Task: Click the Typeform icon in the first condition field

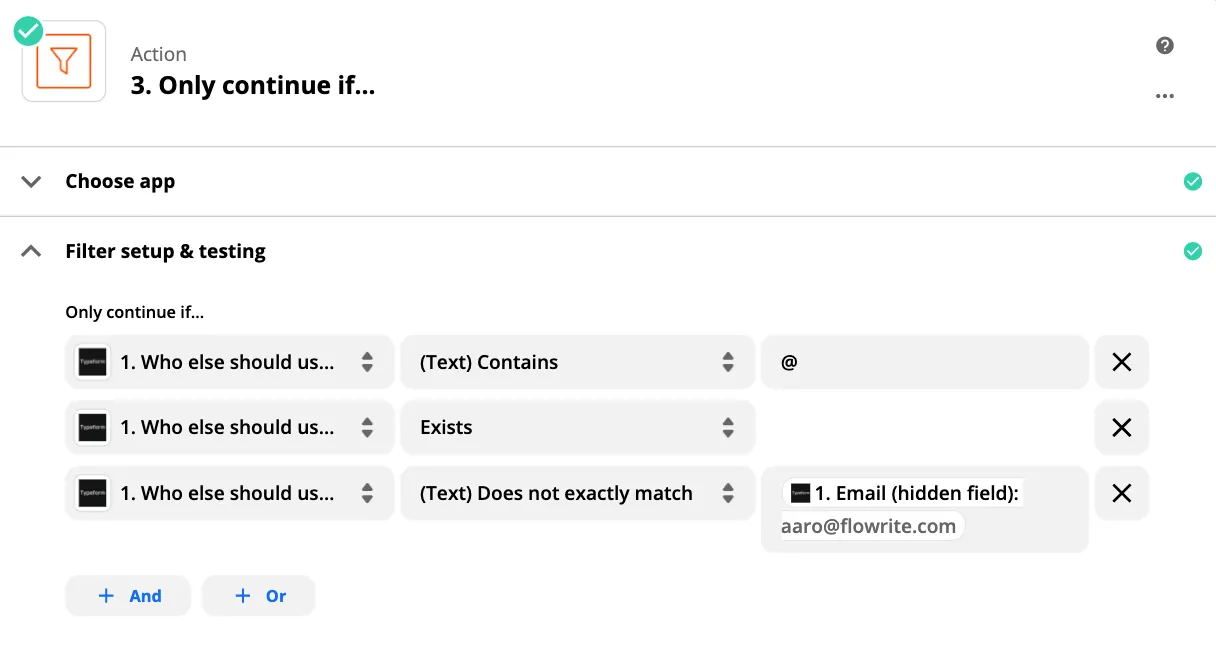Action: (91, 362)
